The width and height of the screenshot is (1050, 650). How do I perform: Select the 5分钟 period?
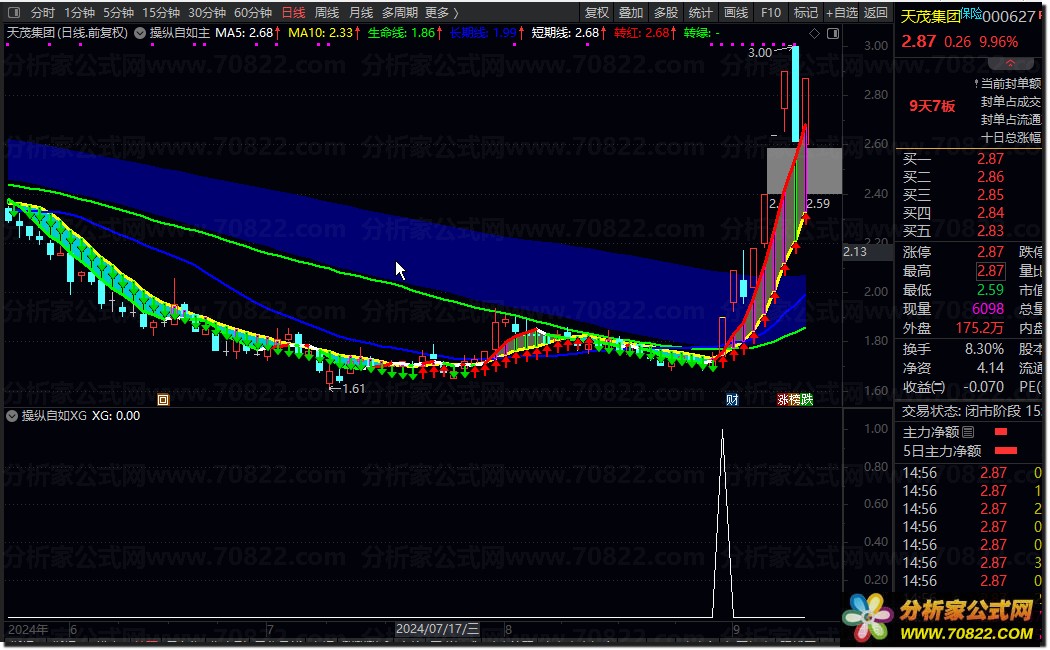(119, 12)
